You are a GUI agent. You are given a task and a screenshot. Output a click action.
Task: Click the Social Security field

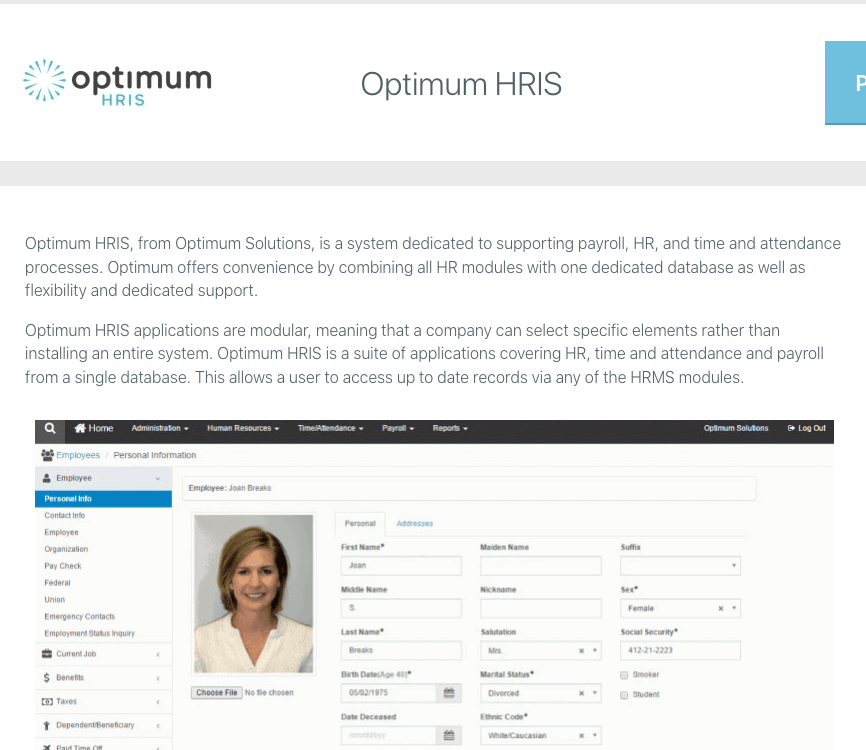pos(680,651)
